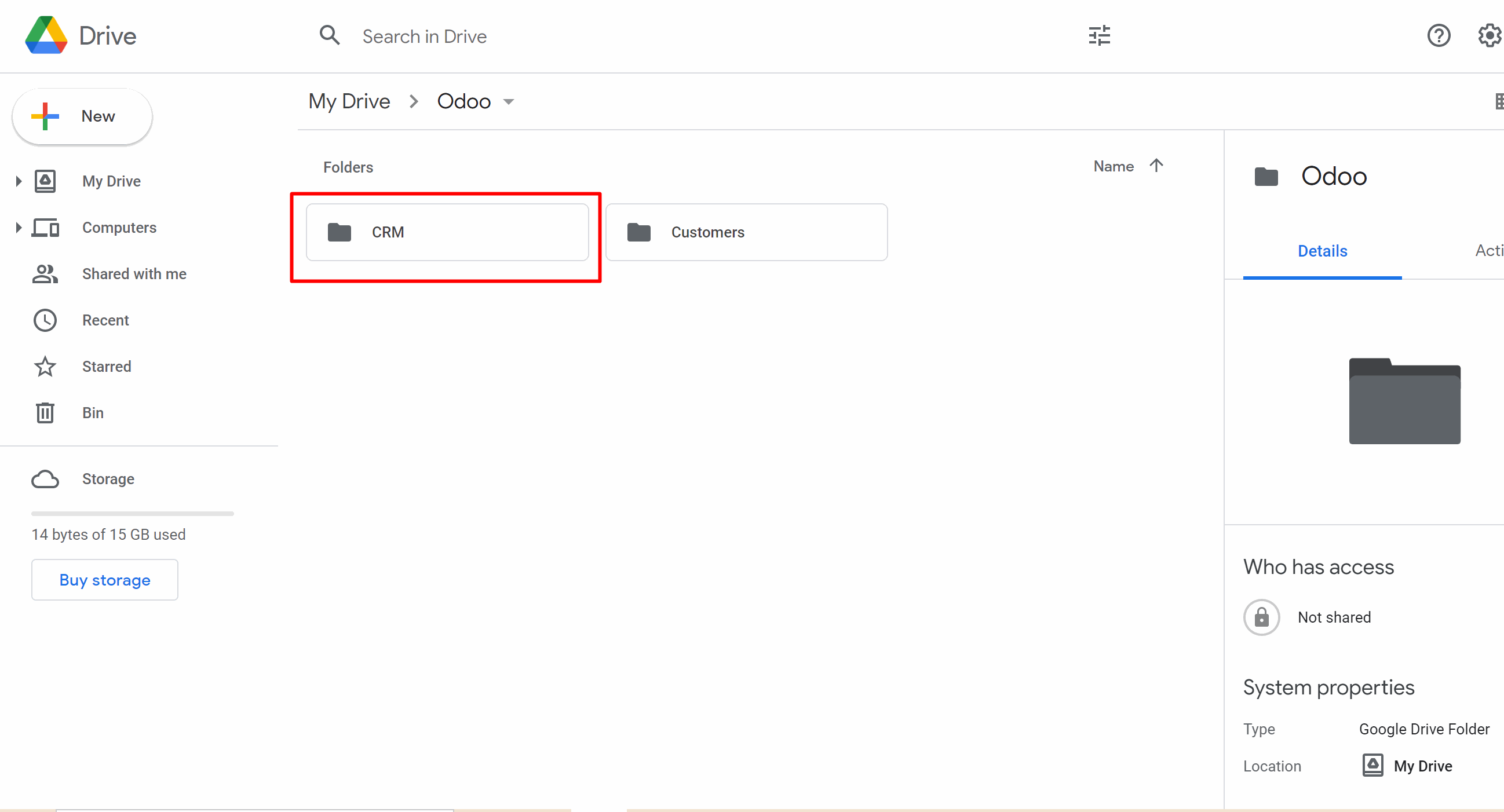The image size is (1504, 812).
Task: Click the 'Type' property label
Action: pos(1259,729)
